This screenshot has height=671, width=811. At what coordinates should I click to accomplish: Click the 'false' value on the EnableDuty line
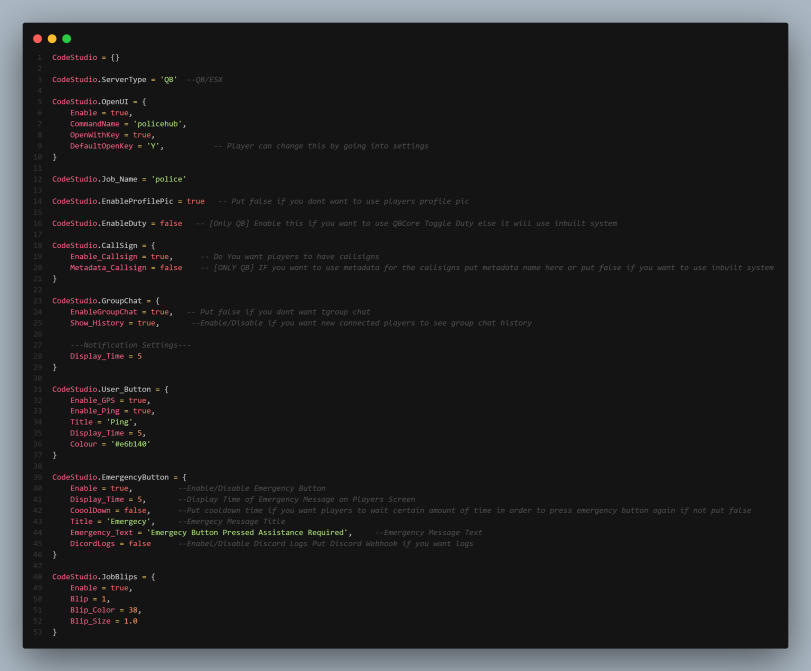pos(171,223)
